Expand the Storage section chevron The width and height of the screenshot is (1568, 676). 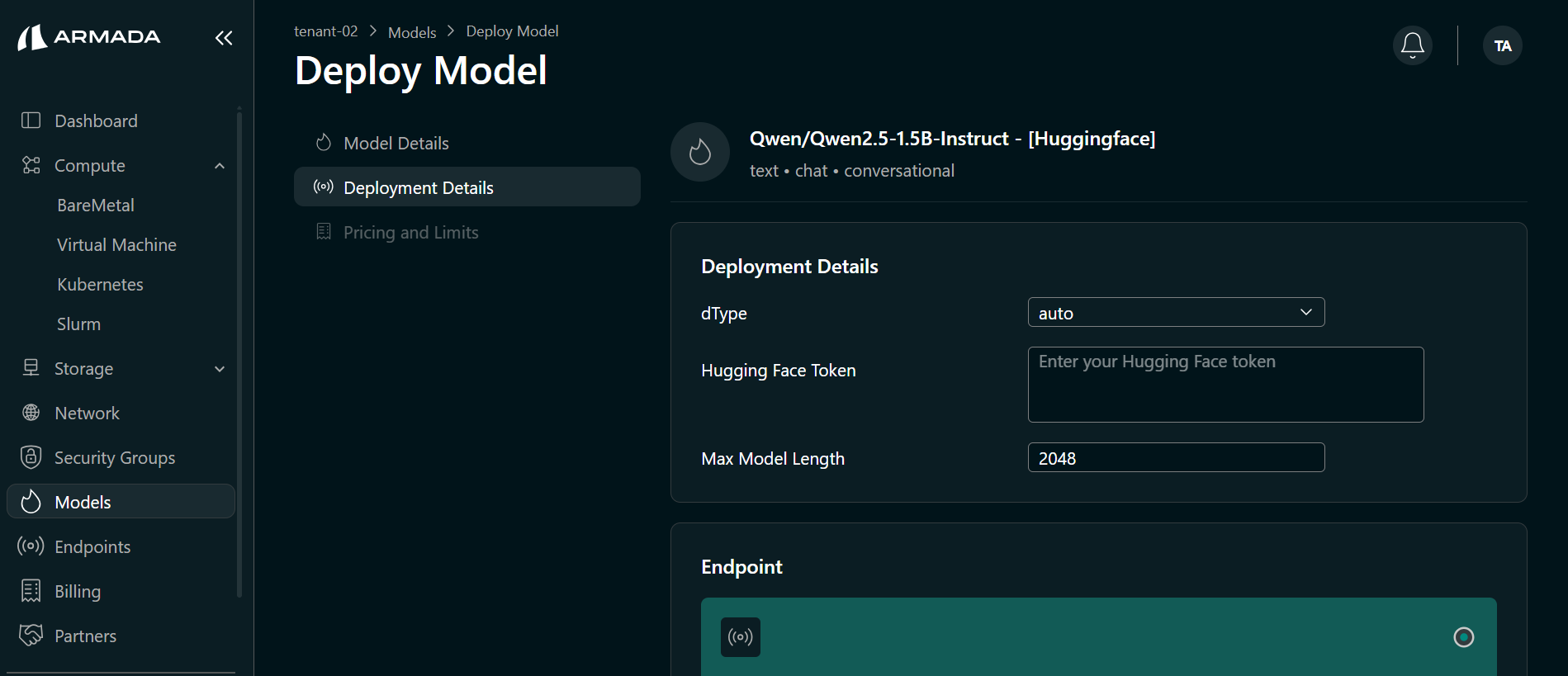pyautogui.click(x=220, y=369)
